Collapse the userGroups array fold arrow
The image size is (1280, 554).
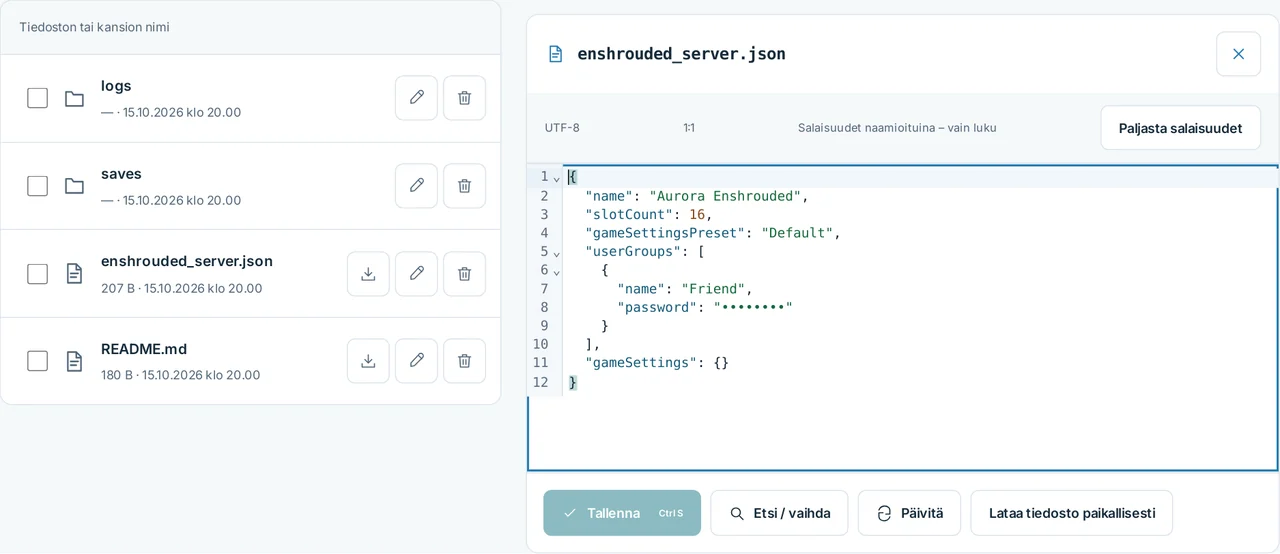pyautogui.click(x=557, y=252)
